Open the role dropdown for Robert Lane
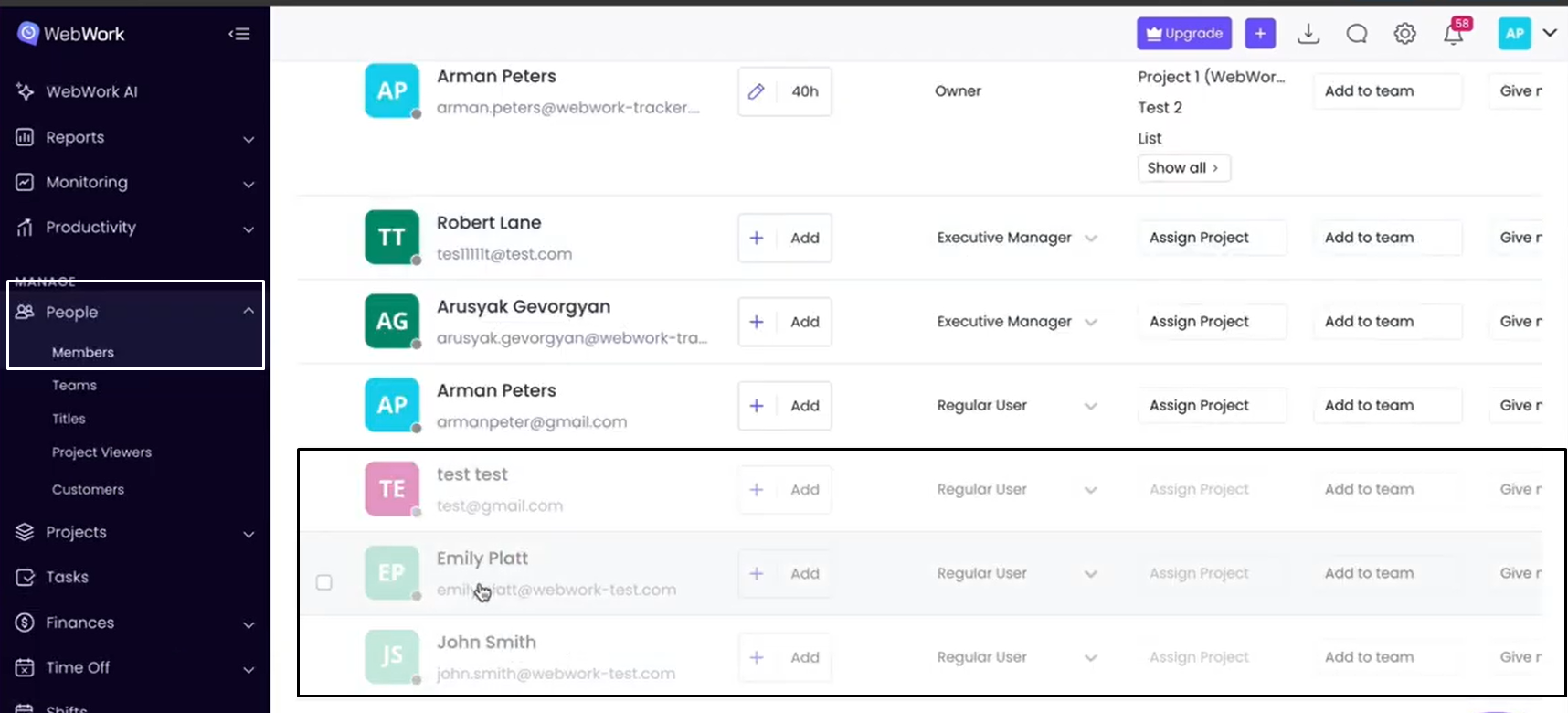This screenshot has height=713, width=1568. click(1090, 238)
